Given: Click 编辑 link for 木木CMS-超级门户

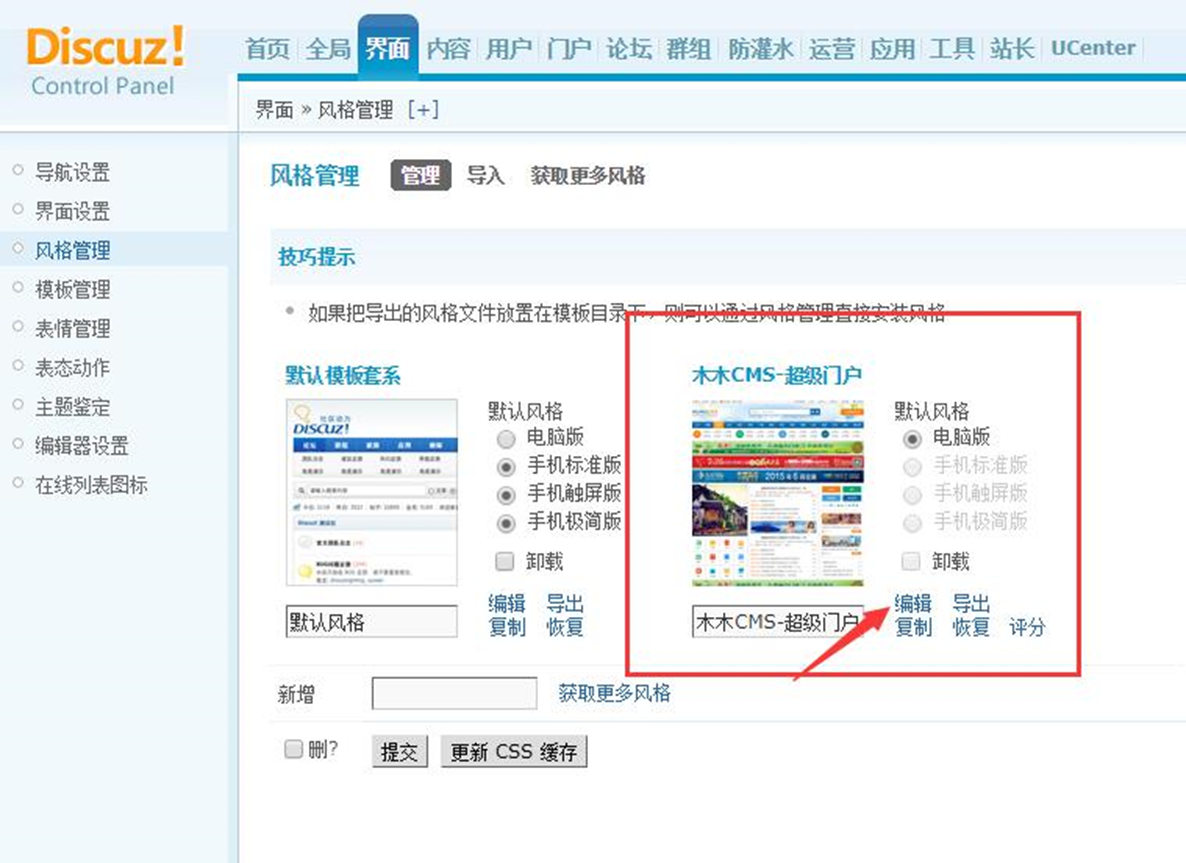Looking at the screenshot, I should coord(913,603).
